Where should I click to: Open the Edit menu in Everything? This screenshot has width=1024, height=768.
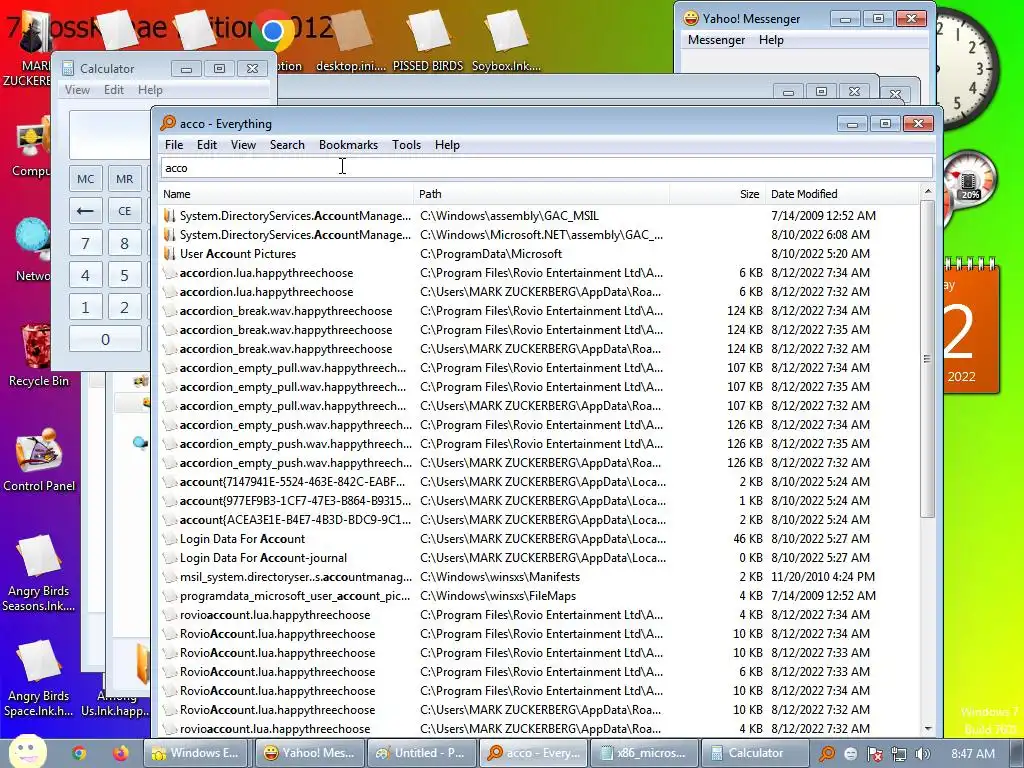tap(206, 145)
